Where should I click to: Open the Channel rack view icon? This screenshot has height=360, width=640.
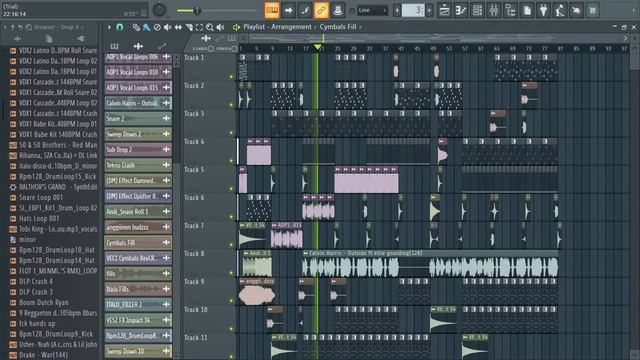477,11
